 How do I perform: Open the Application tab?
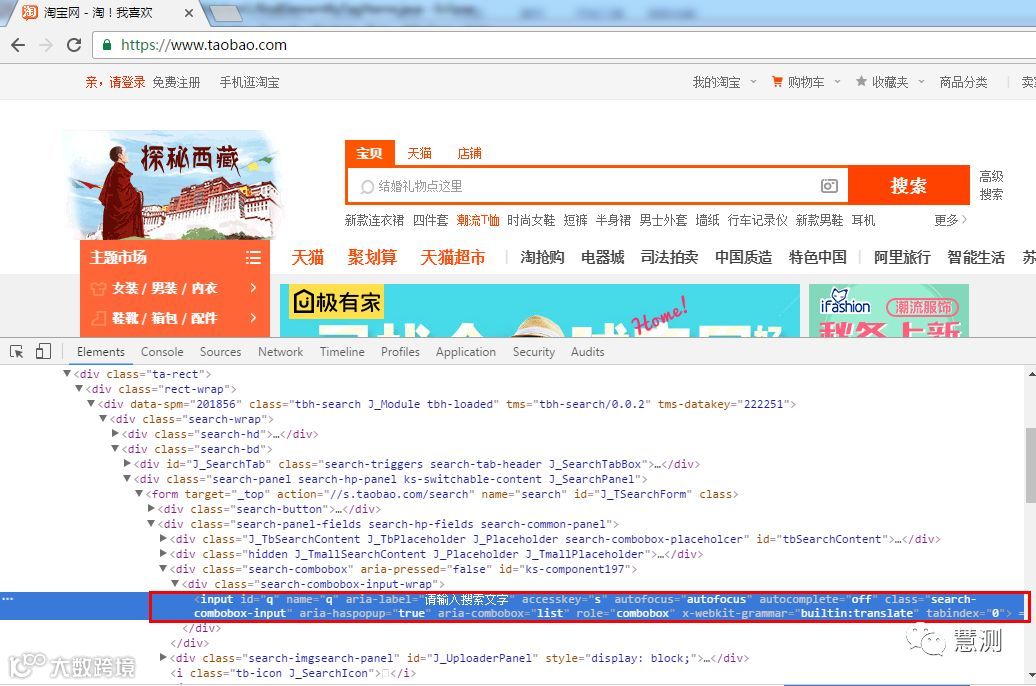[x=466, y=352]
